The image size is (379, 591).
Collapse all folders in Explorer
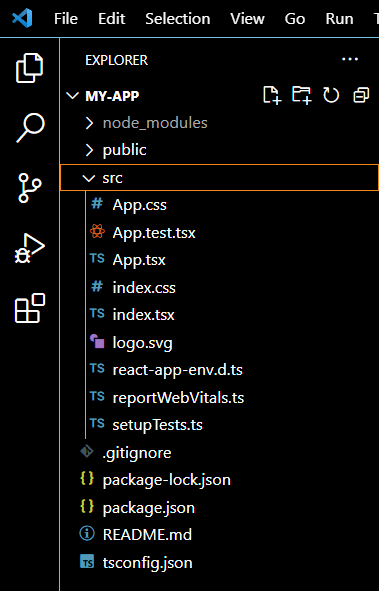361,95
